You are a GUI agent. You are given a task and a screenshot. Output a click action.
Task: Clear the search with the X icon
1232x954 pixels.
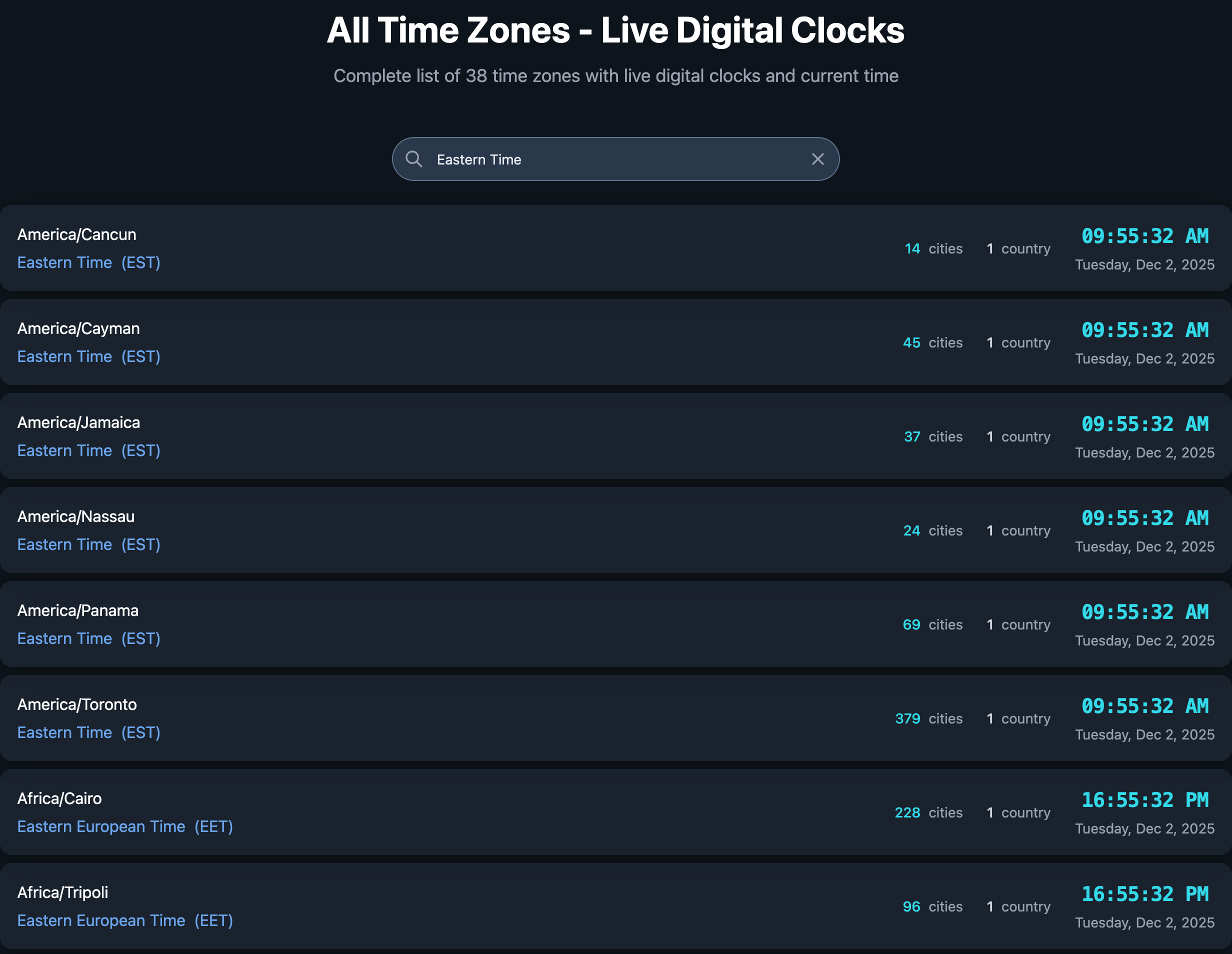818,159
